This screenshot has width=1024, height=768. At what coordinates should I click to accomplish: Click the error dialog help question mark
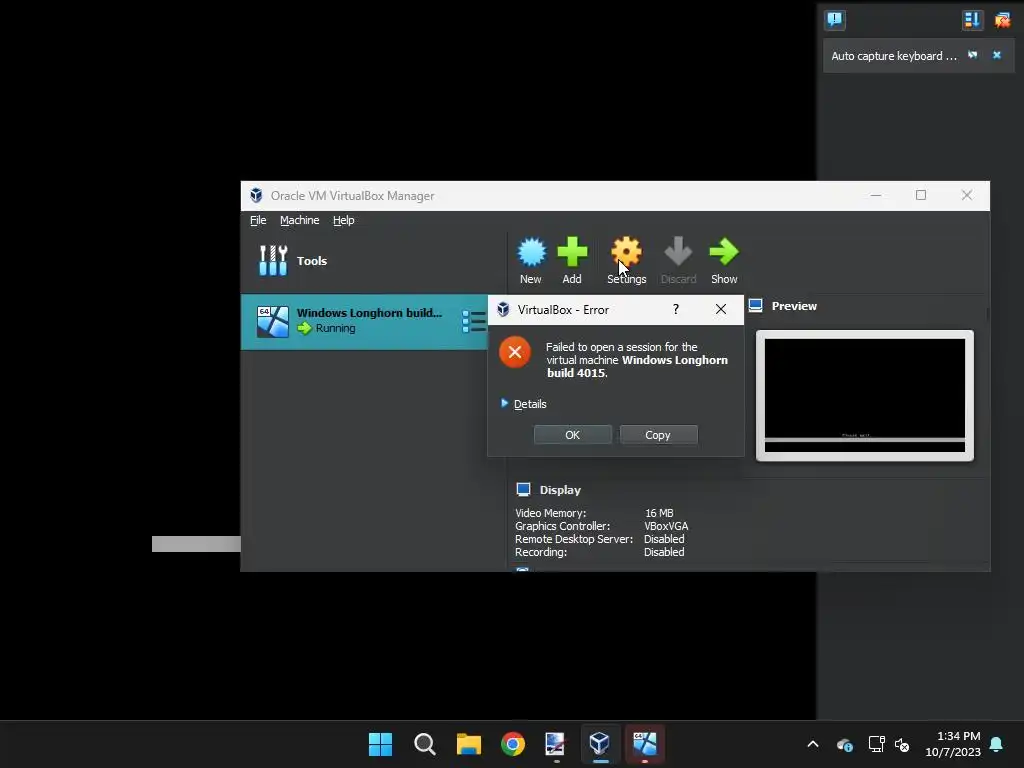click(x=676, y=309)
